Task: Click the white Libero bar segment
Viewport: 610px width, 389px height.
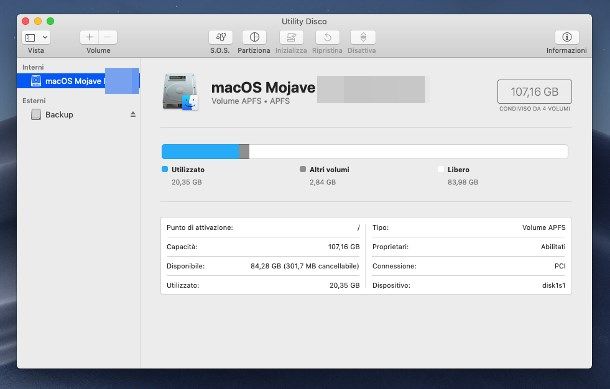Action: [408, 151]
